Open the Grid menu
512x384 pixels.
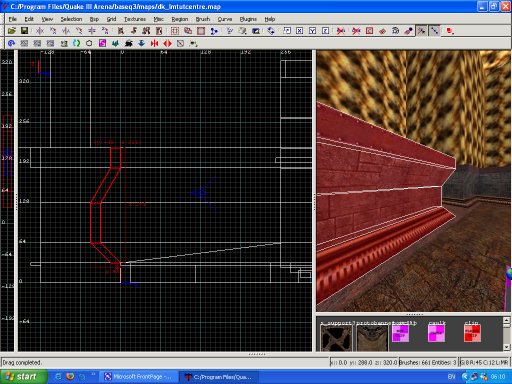[111, 19]
